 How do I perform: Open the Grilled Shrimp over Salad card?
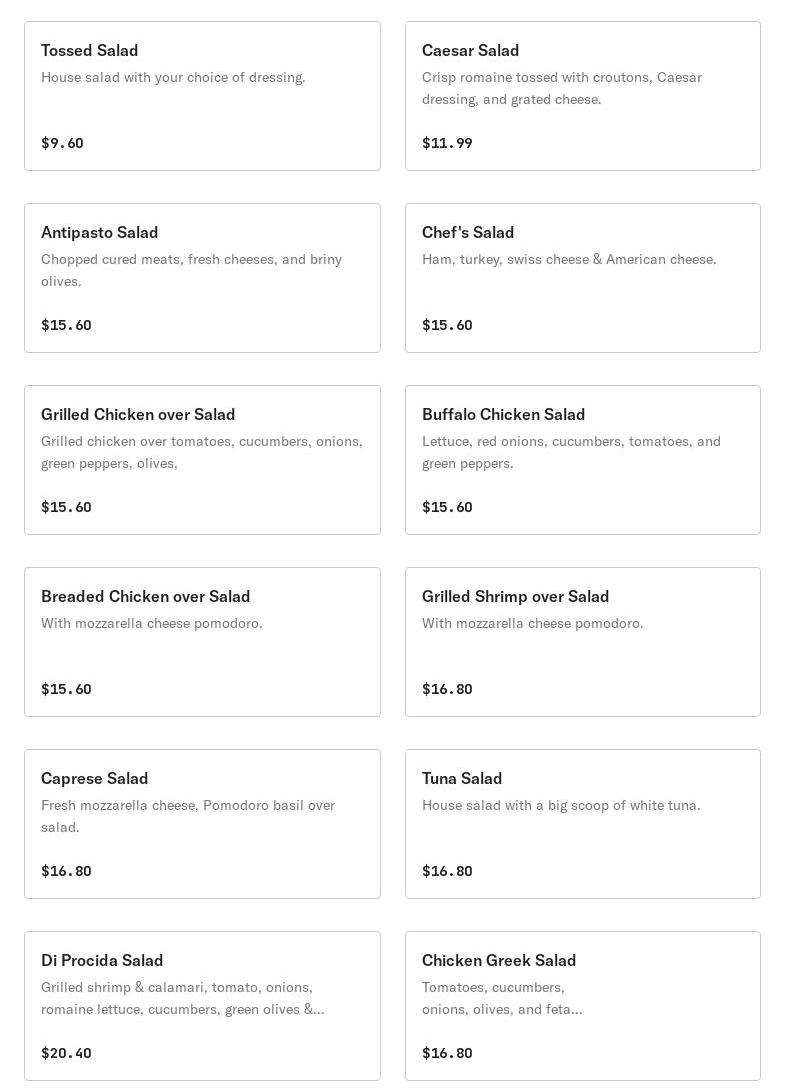click(x=582, y=642)
